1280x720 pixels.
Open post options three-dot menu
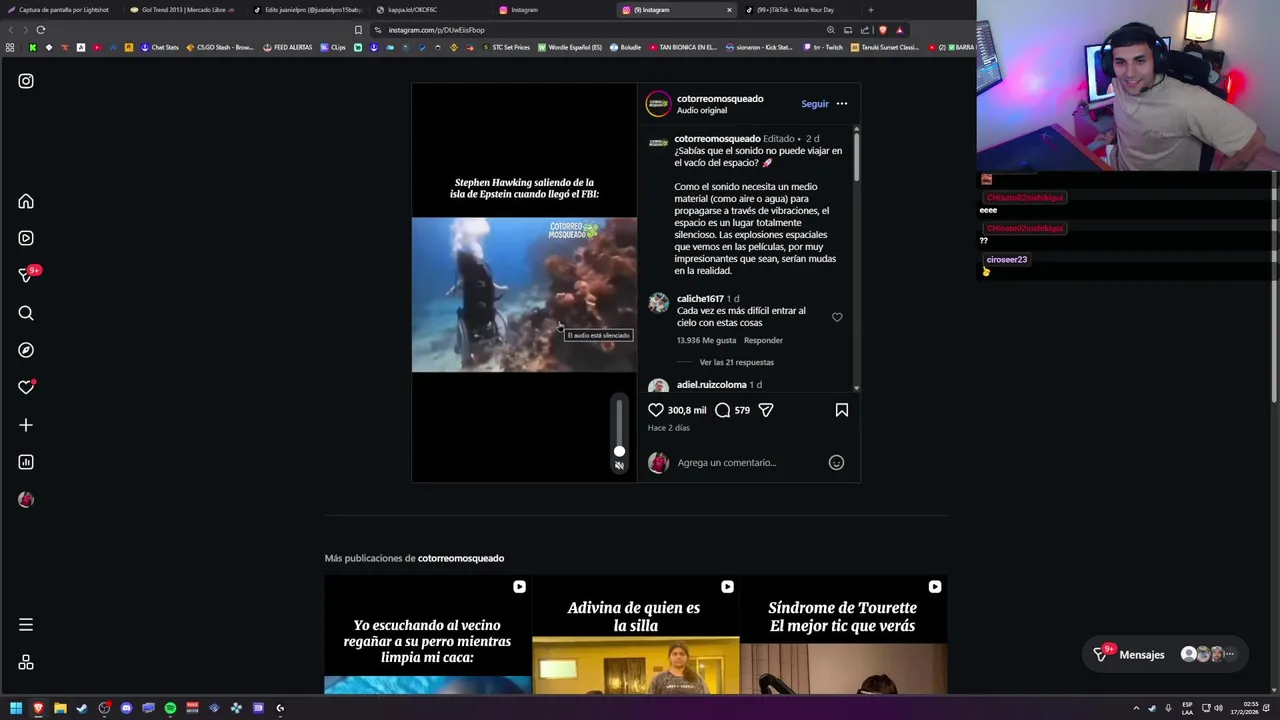pos(842,104)
